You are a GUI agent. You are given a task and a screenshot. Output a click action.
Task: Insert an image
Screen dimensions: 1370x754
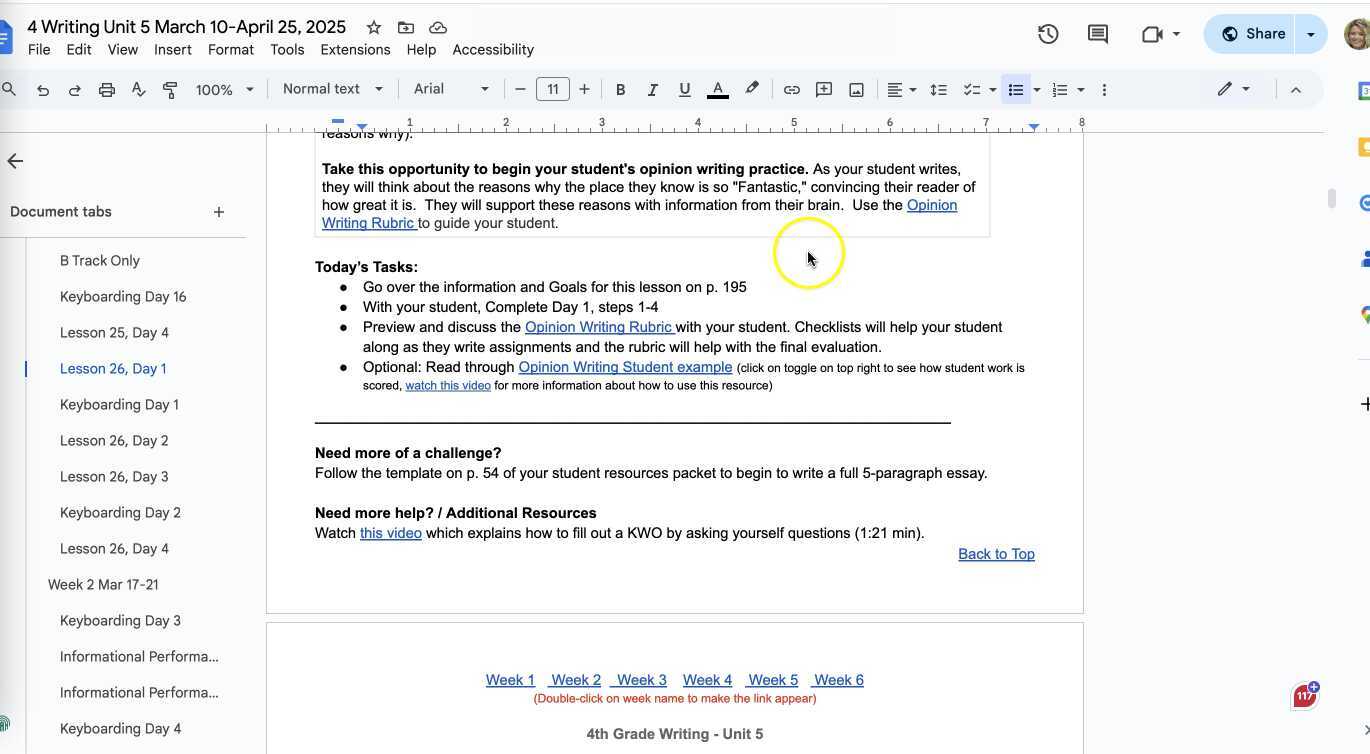click(x=855, y=89)
